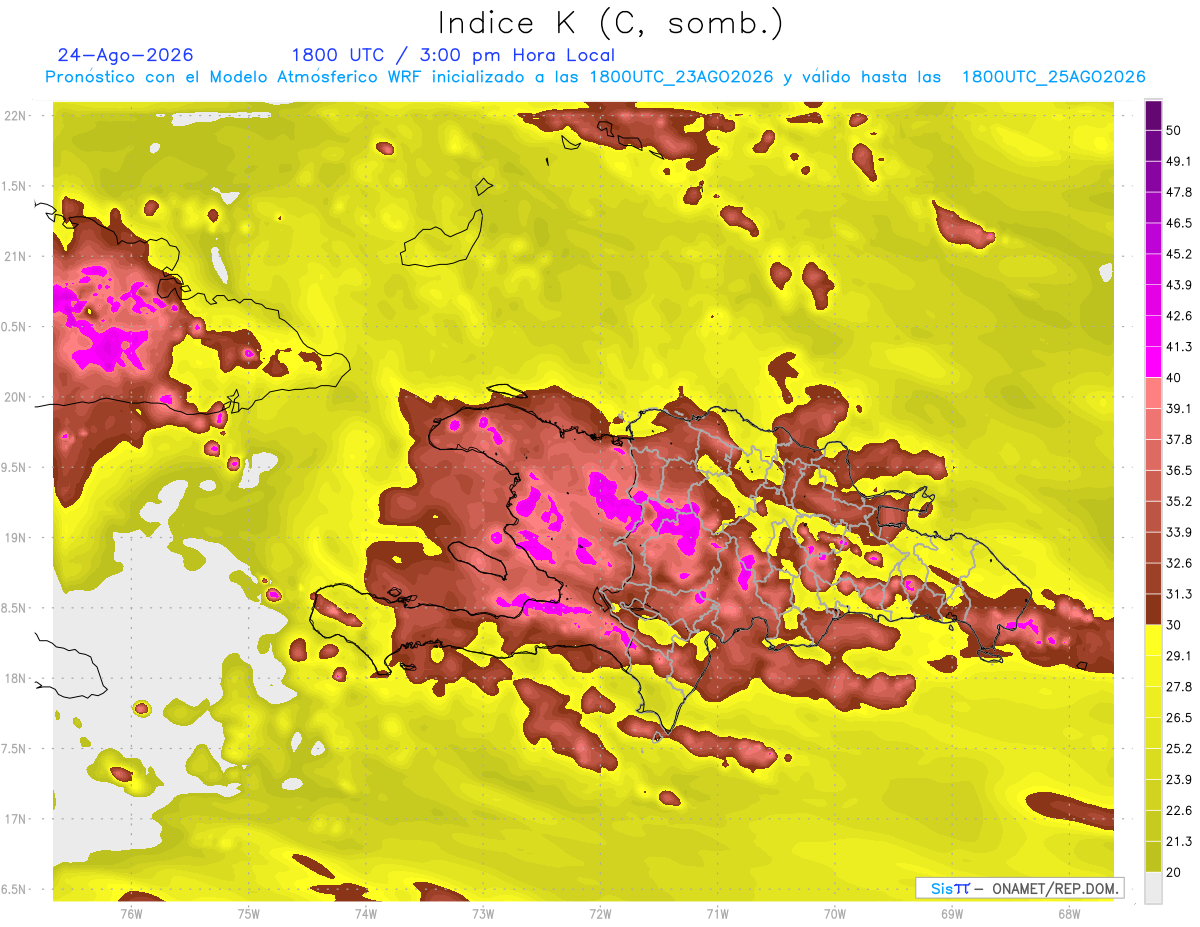
Task: Click the dark brown colorbar segment between 30 and 31.3
Action: pos(1153,609)
